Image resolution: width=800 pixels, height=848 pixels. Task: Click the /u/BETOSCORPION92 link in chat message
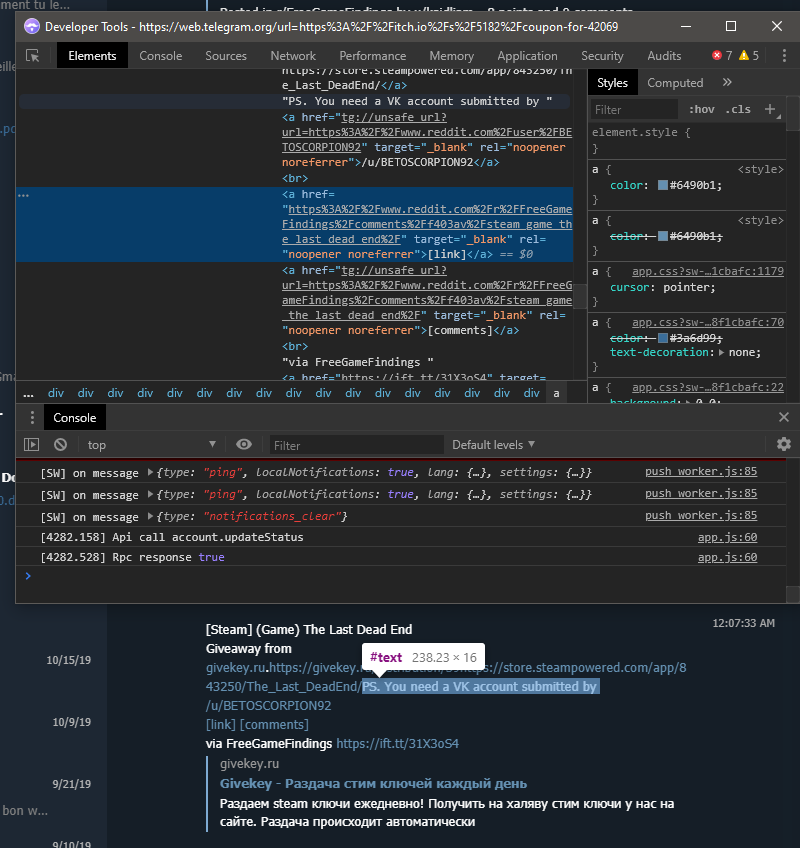pos(268,706)
